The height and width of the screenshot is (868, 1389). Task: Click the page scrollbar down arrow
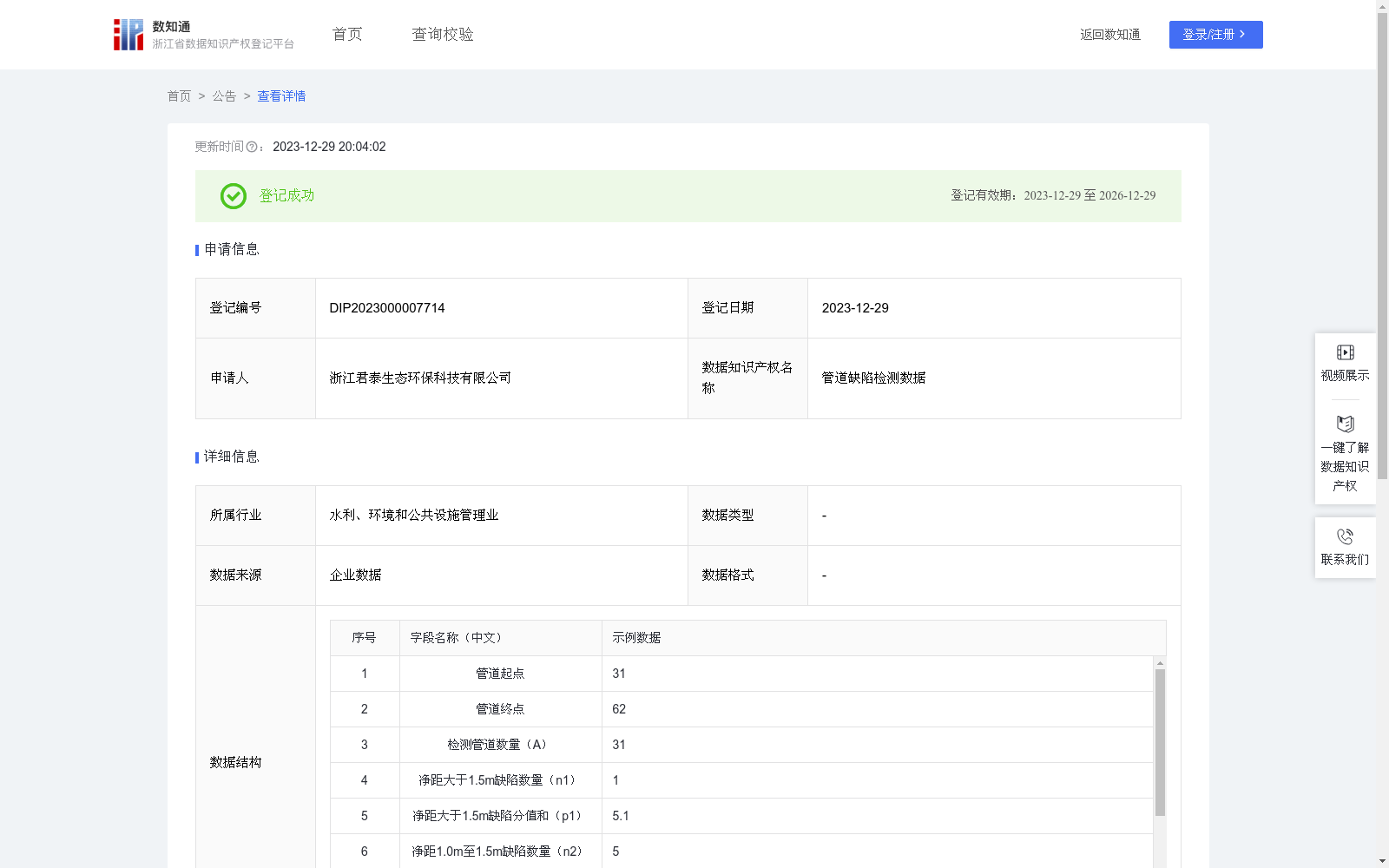[x=1382, y=861]
